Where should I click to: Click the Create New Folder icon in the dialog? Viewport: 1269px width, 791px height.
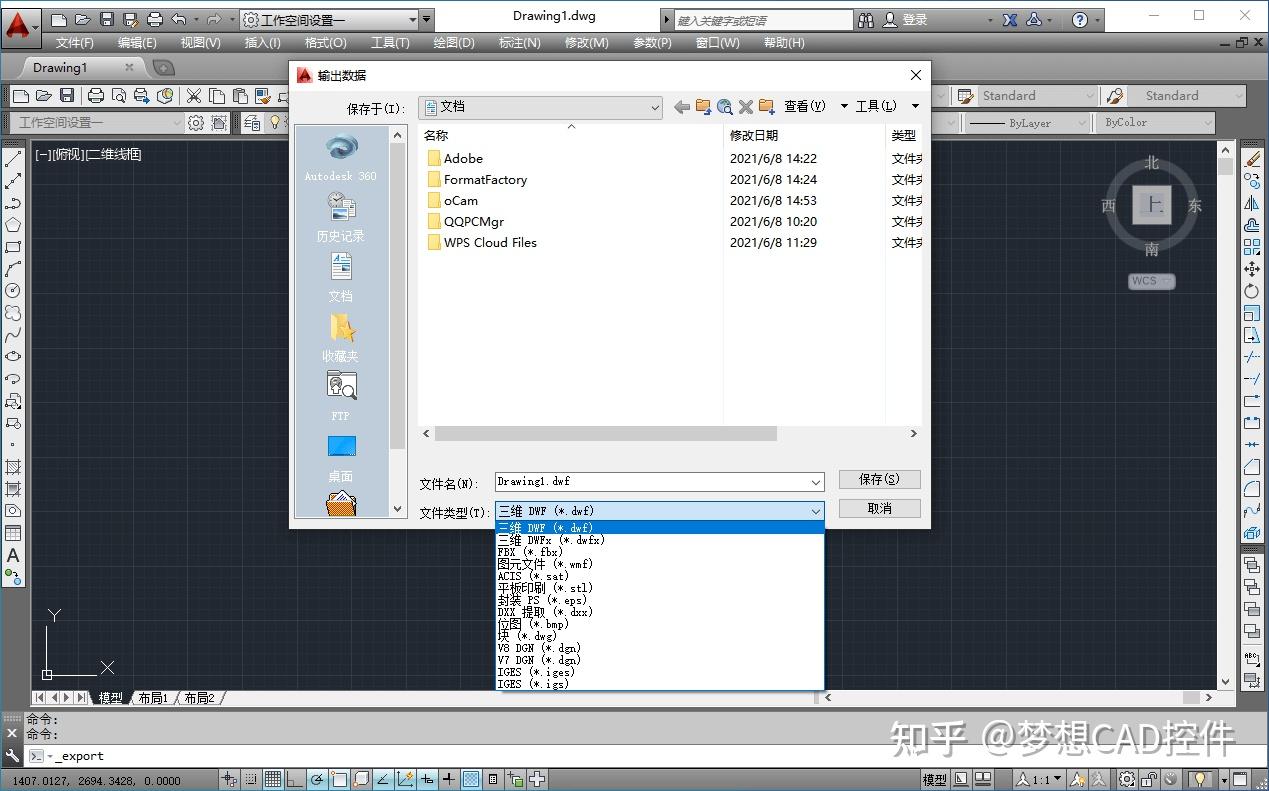[x=766, y=106]
